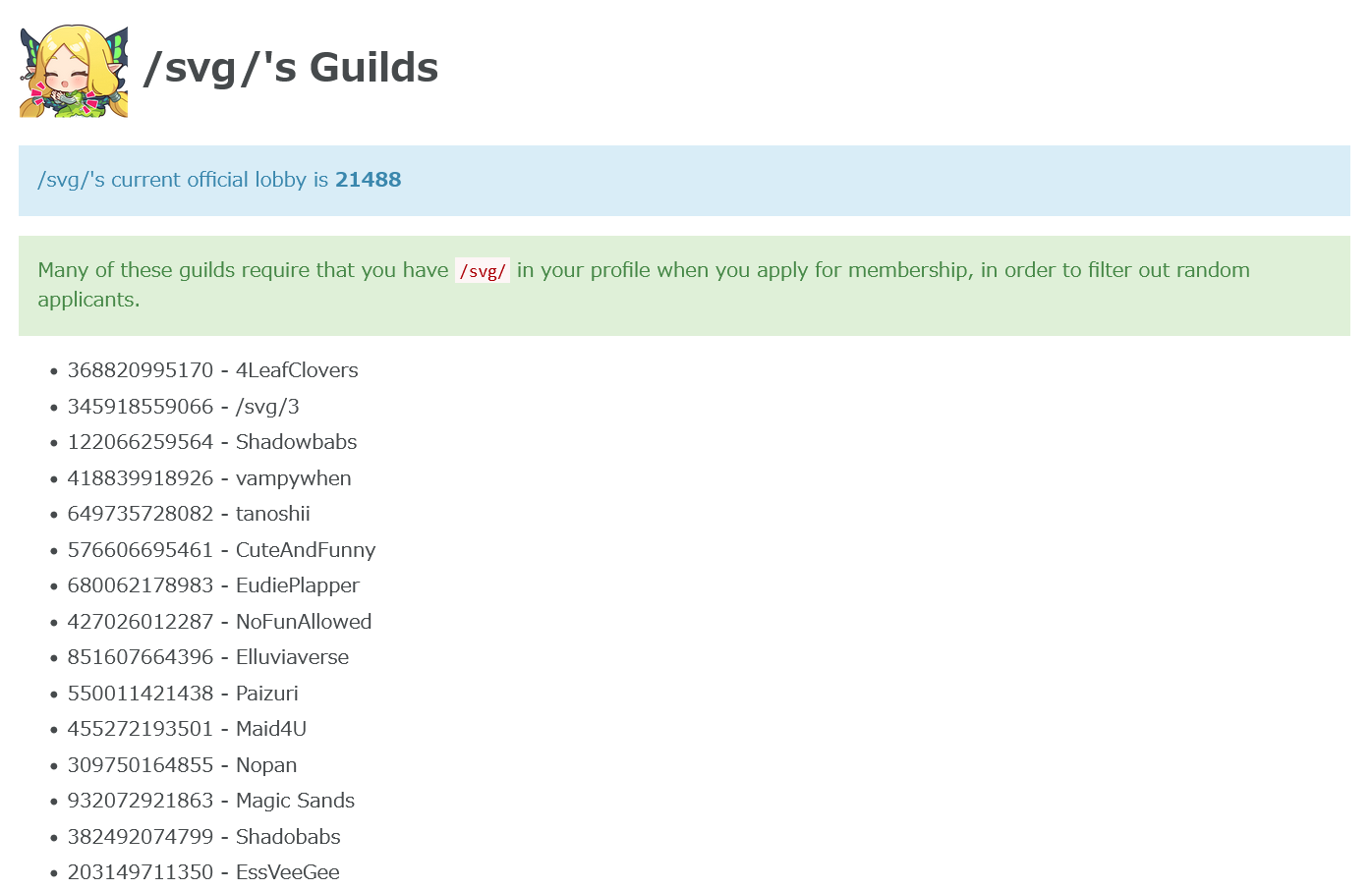Select the CuteAndFunny guild row
The height and width of the screenshot is (890, 1372).
click(x=221, y=550)
